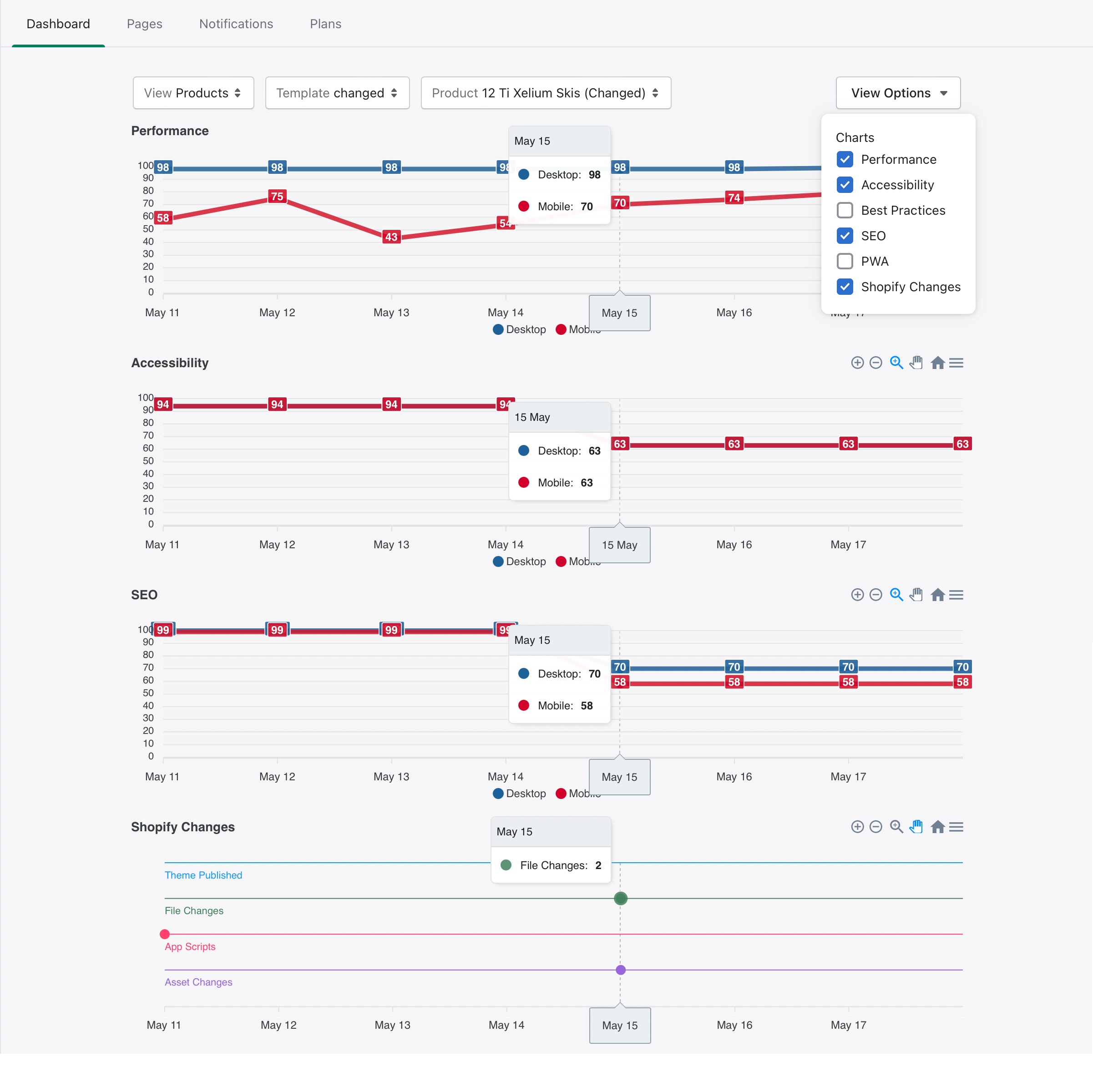Enable the Best Practices chart checkbox
The image size is (1093, 1092).
coord(845,211)
